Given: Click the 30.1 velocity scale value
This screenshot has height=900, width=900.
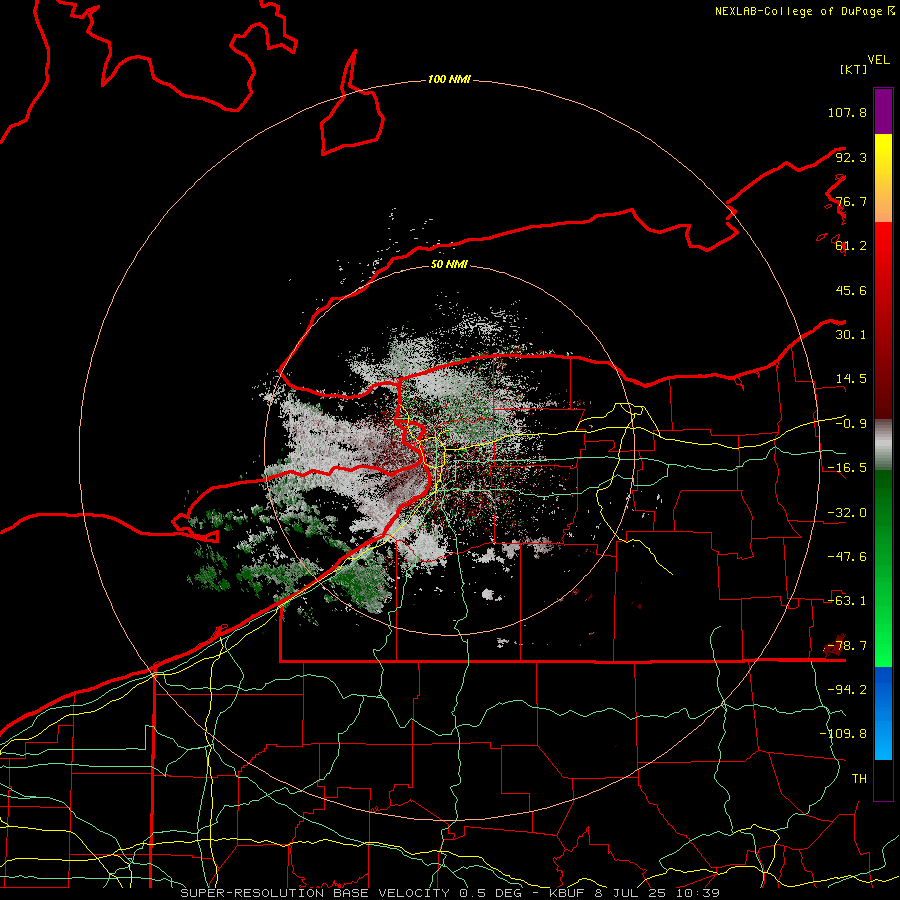Looking at the screenshot, I should (x=851, y=335).
